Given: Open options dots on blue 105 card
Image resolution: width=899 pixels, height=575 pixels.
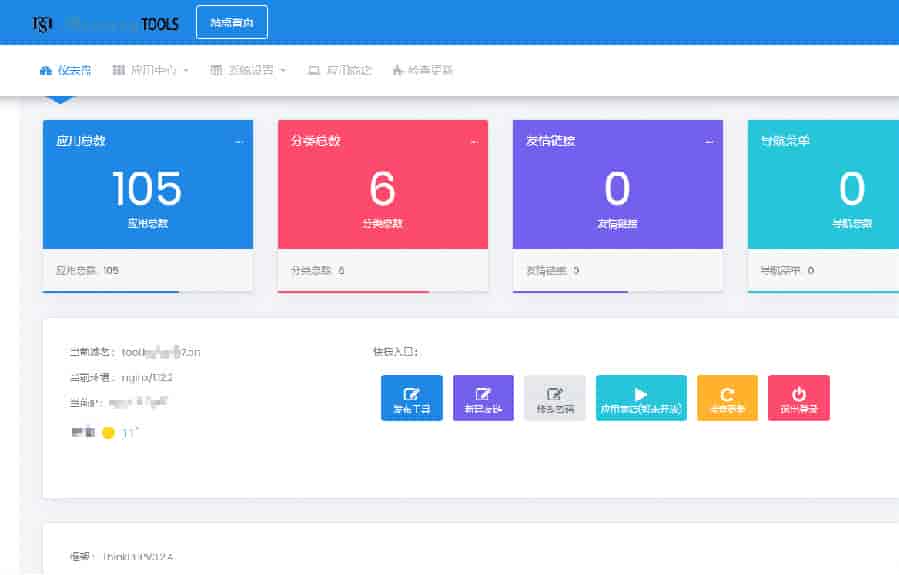Looking at the screenshot, I should 239,142.
